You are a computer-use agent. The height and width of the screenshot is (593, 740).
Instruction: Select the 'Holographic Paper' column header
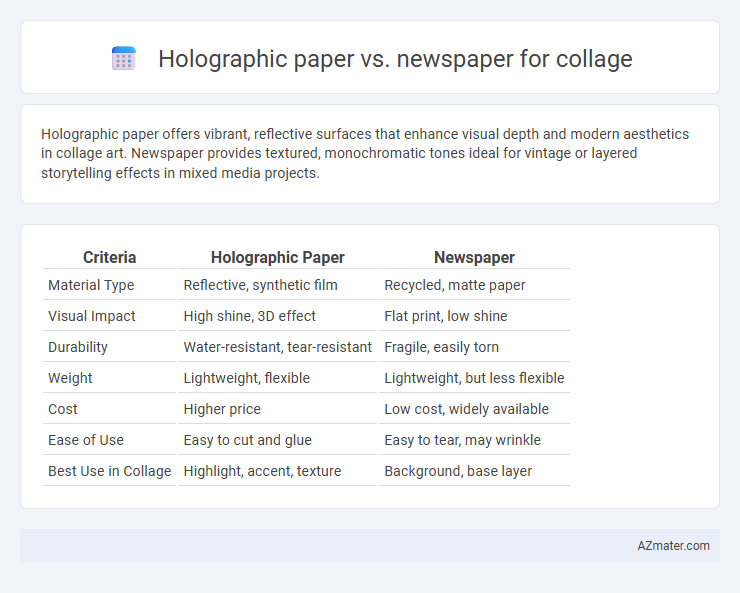(x=278, y=257)
